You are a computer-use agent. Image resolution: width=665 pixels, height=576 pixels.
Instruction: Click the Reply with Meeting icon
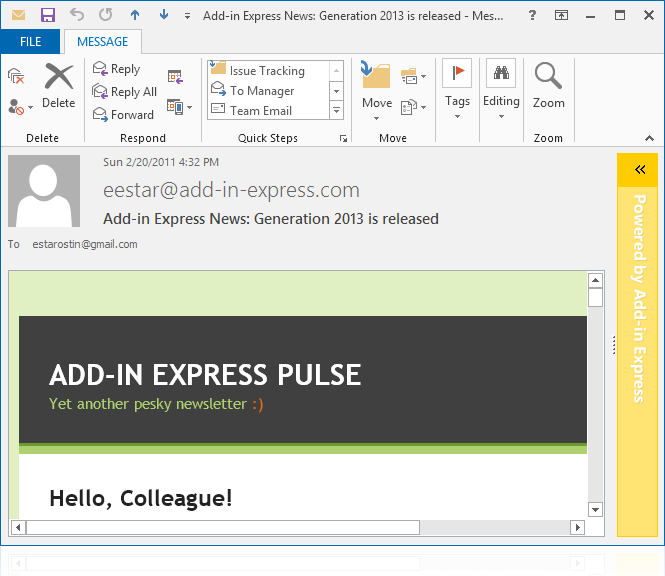[175, 77]
